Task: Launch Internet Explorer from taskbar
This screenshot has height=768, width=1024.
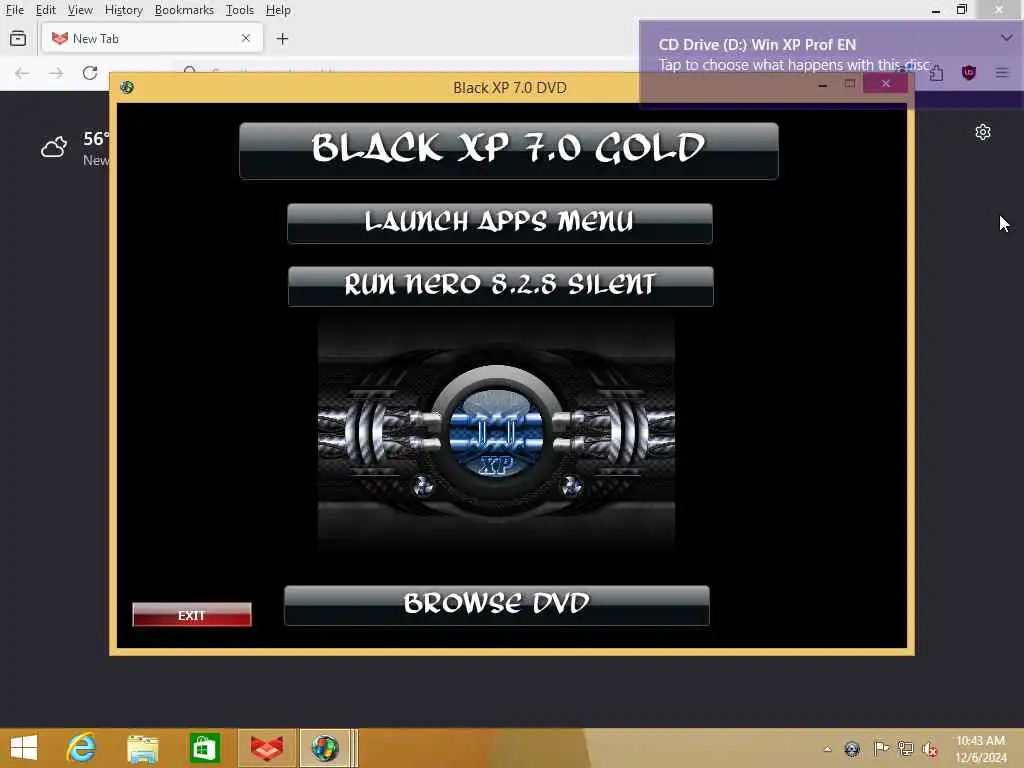Action: coord(82,748)
